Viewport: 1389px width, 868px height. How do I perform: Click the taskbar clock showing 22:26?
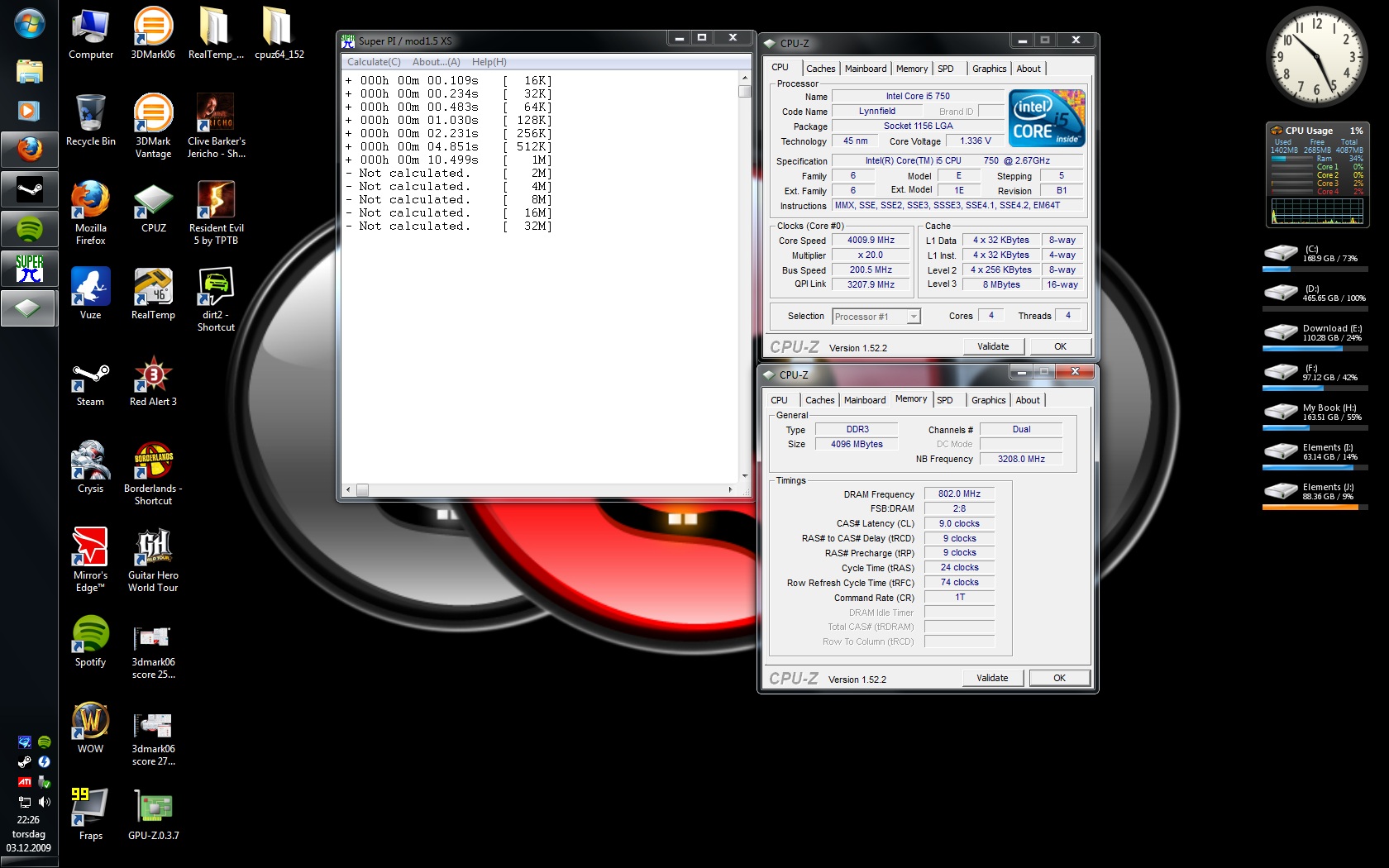coord(28,819)
